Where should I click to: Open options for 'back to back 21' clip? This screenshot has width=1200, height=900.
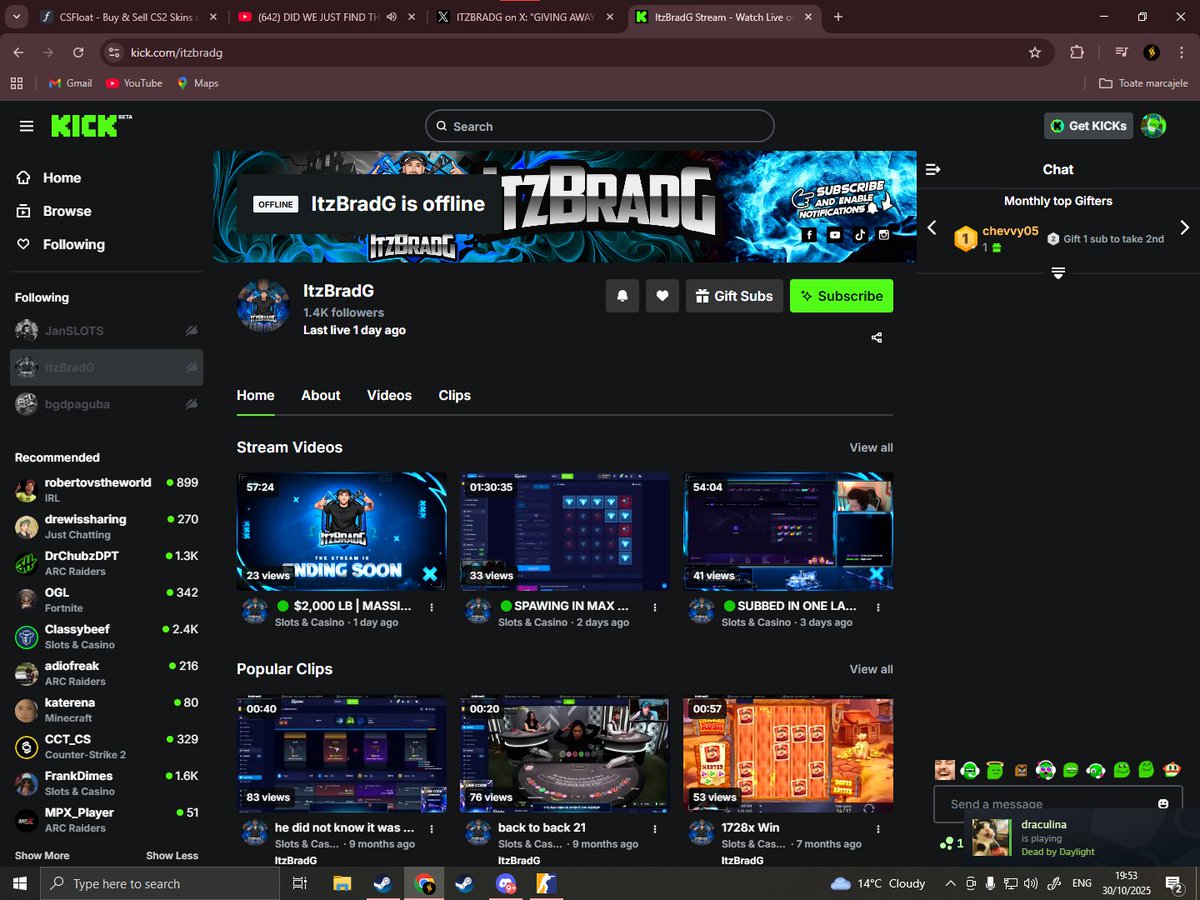click(655, 829)
